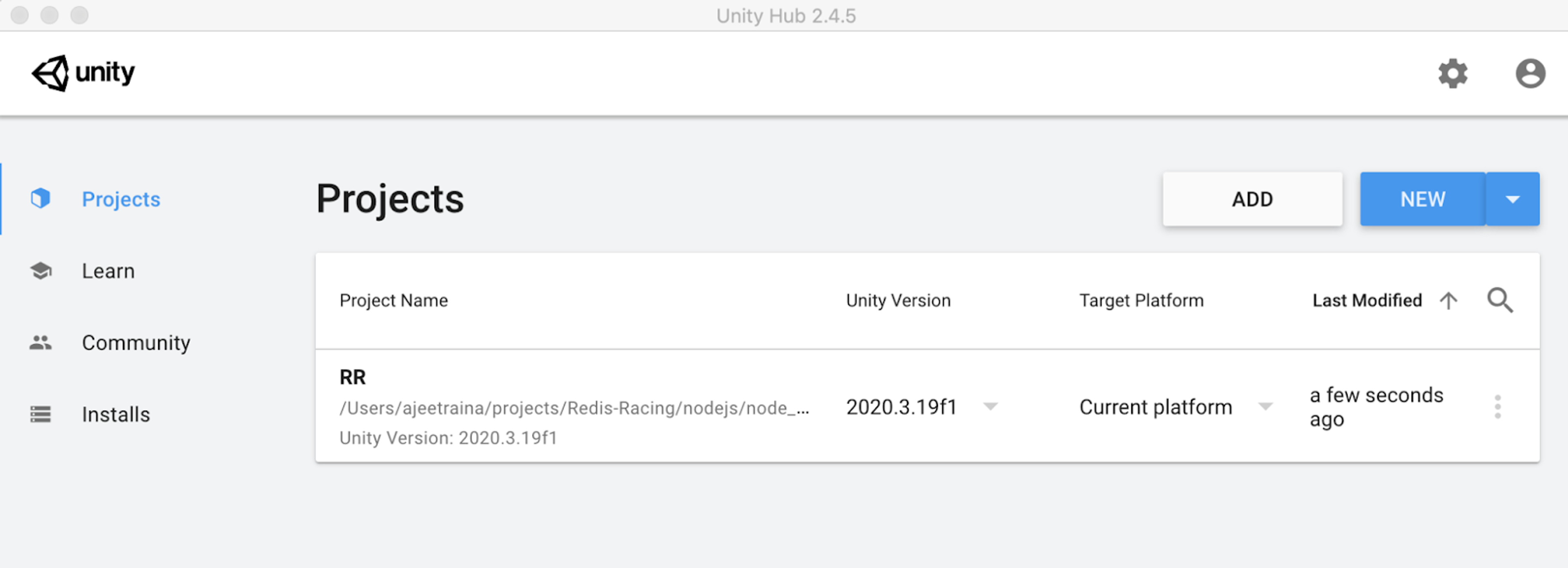Click the Unity logo in header
Screen dimensions: 1568x568
point(83,73)
